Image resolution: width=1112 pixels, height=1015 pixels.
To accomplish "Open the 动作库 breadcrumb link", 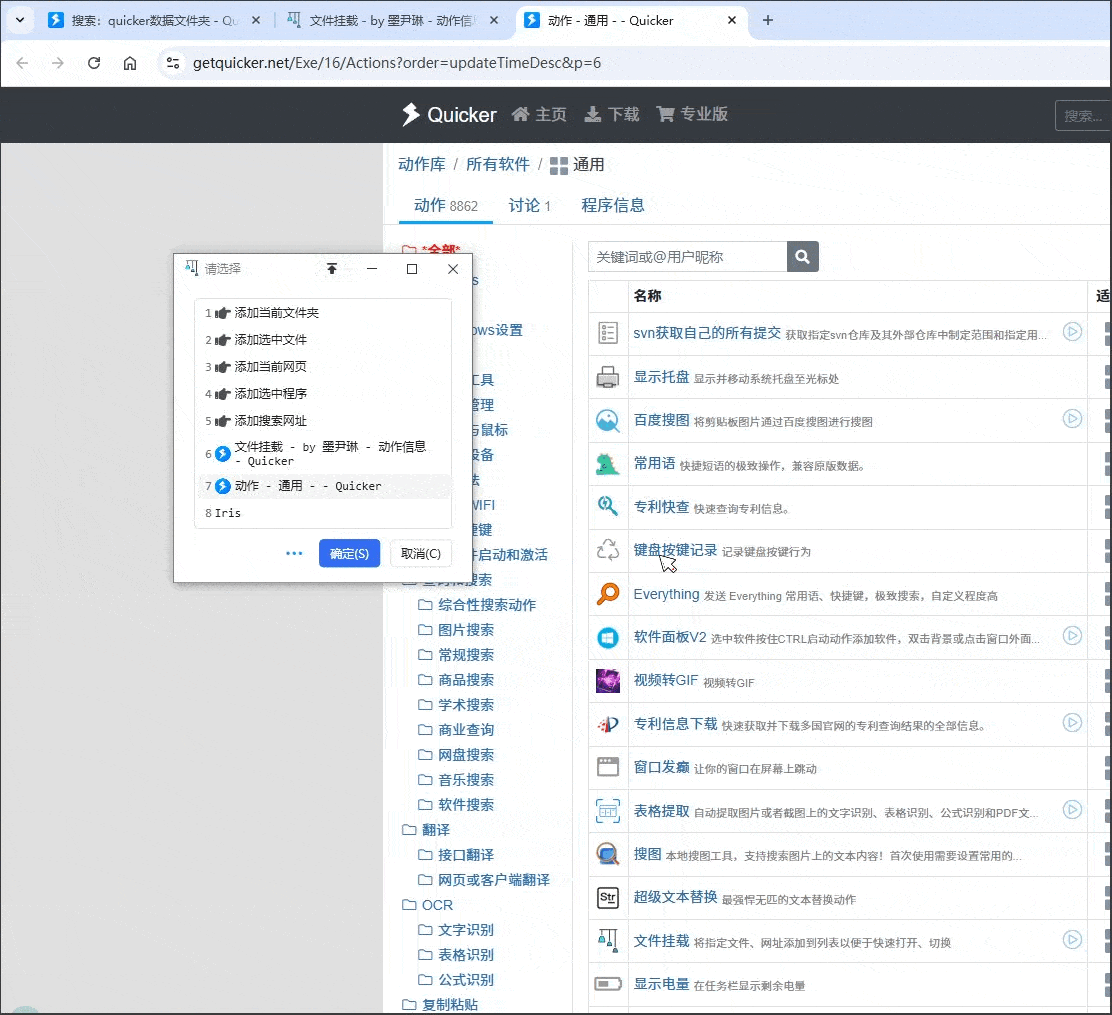I will (422, 165).
